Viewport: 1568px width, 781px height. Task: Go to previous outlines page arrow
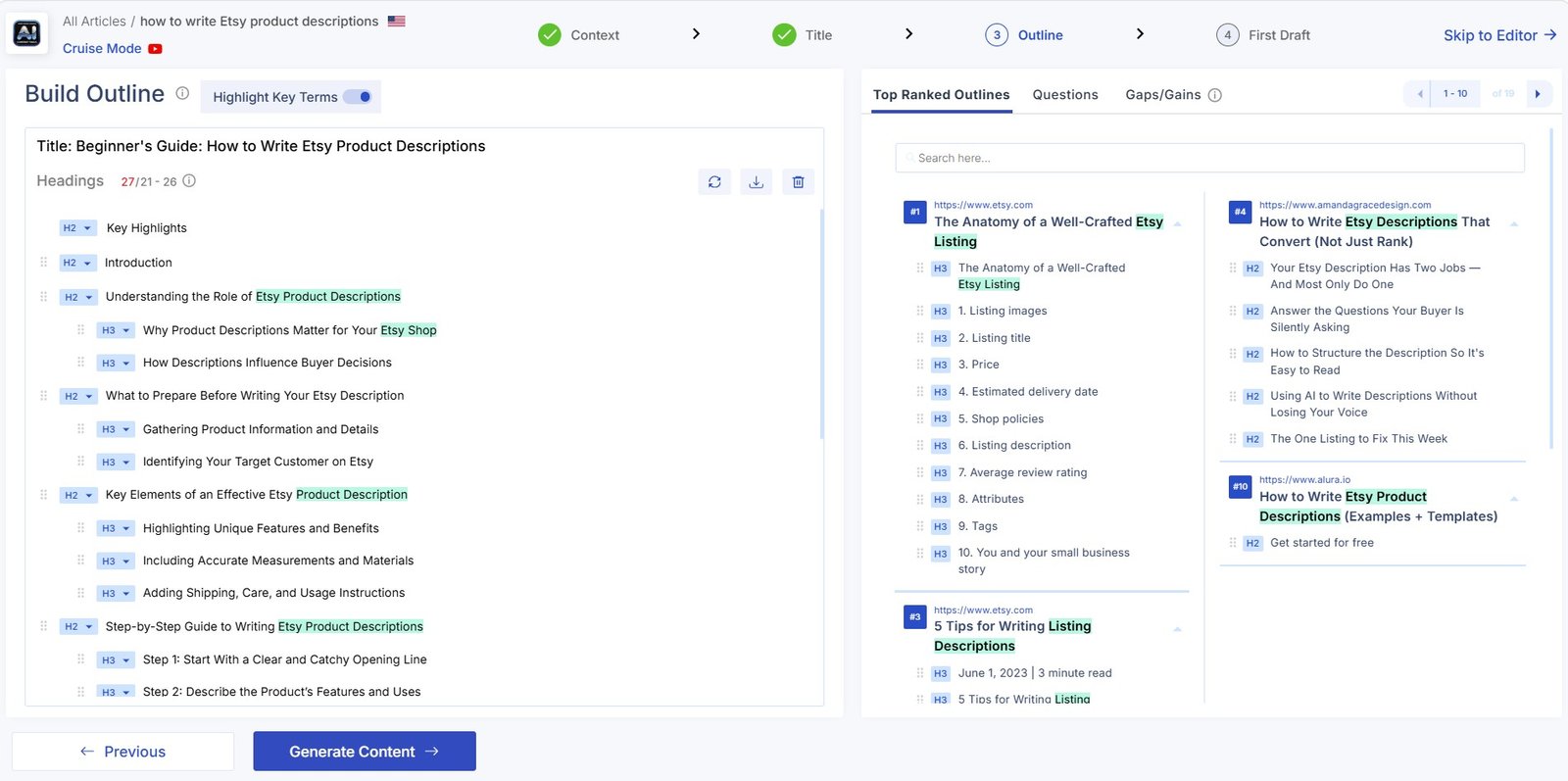pos(1419,94)
